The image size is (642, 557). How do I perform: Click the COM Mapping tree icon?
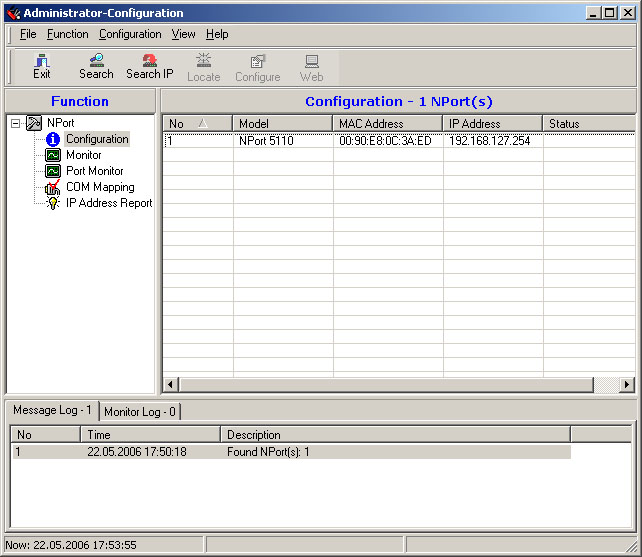53,187
